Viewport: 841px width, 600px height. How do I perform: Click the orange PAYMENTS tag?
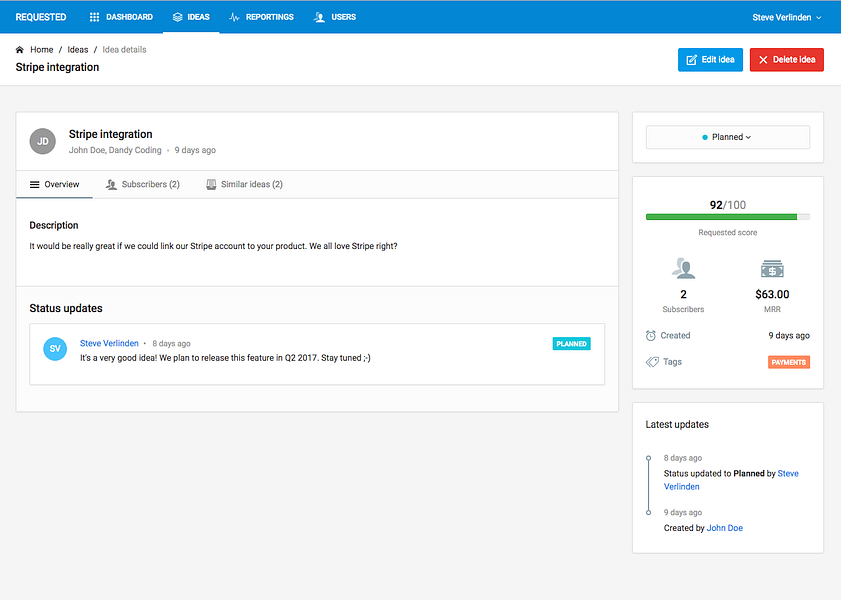click(x=788, y=362)
